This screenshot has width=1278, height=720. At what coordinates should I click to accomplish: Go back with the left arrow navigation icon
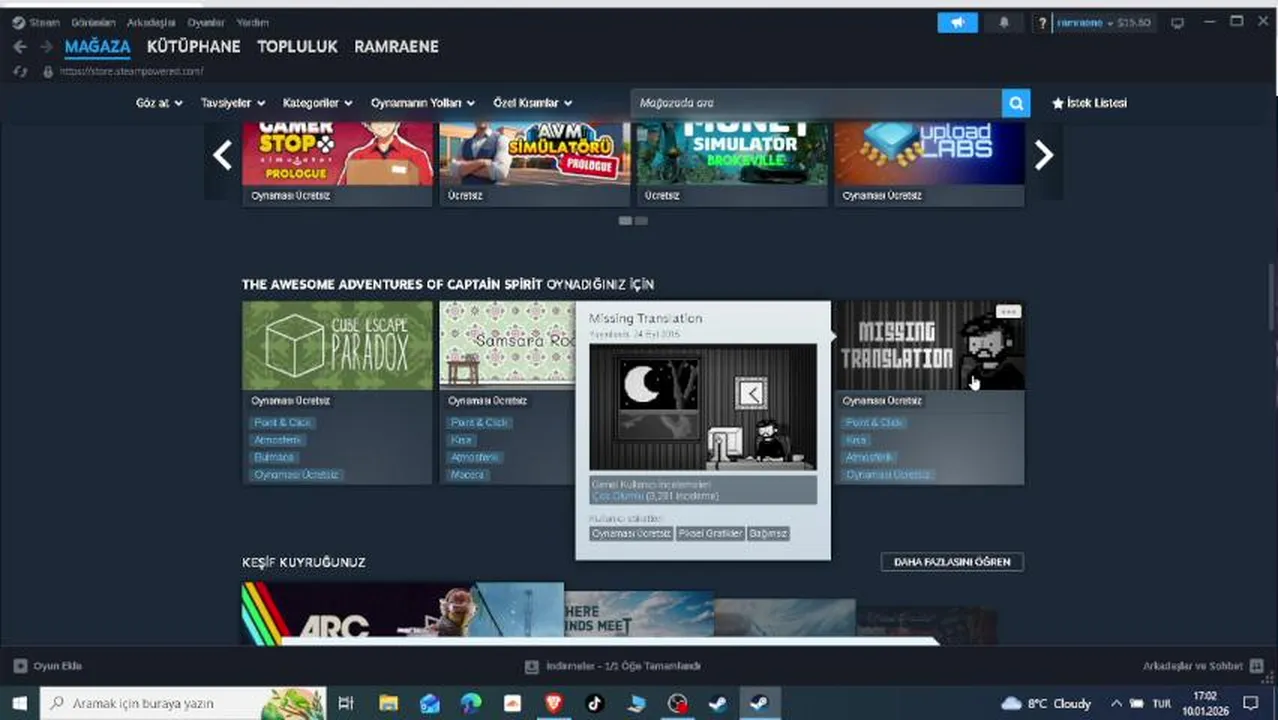pyautogui.click(x=20, y=47)
